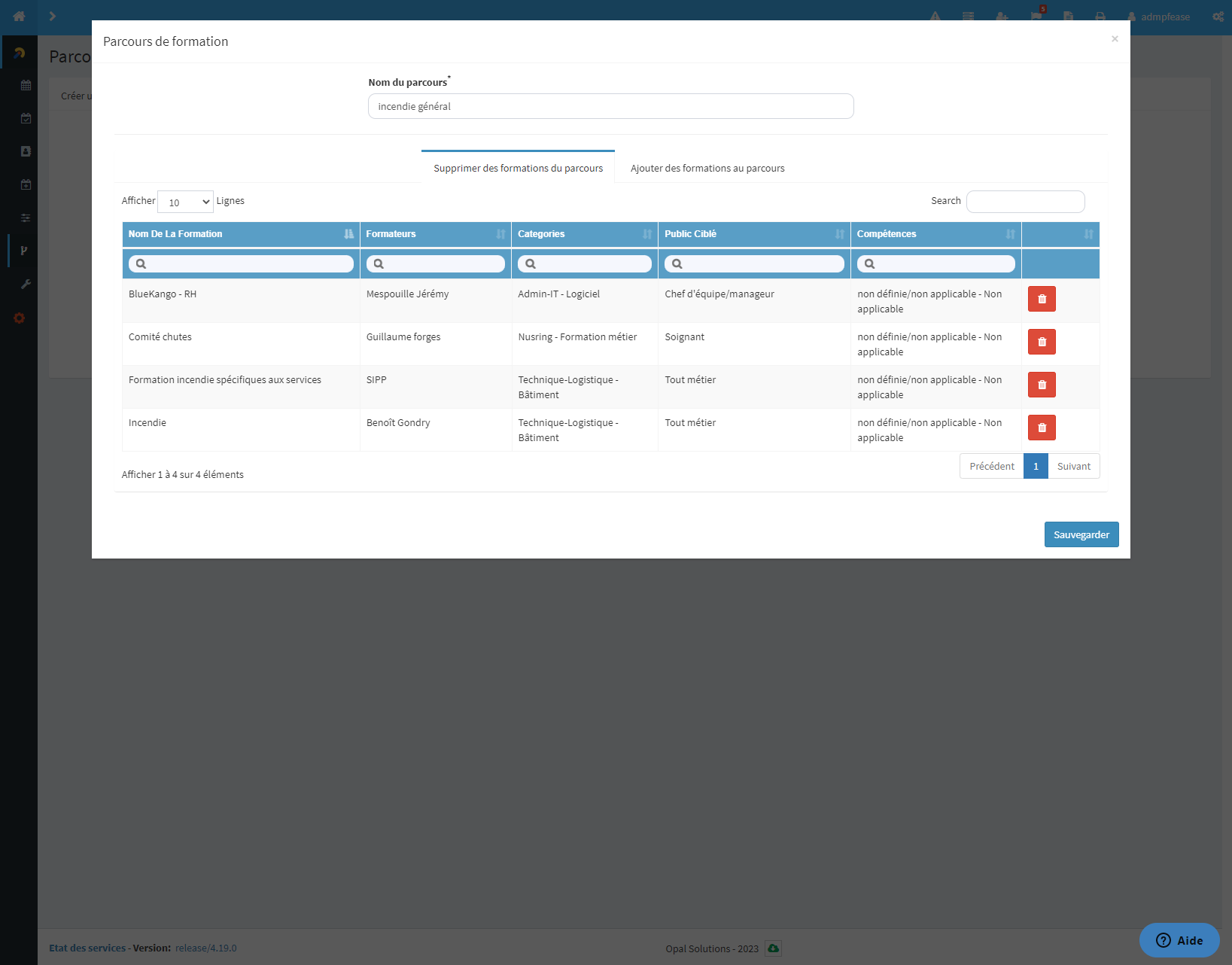This screenshot has width=1232, height=965.
Task: Click the Précédent pagination button
Action: pyautogui.click(x=991, y=466)
